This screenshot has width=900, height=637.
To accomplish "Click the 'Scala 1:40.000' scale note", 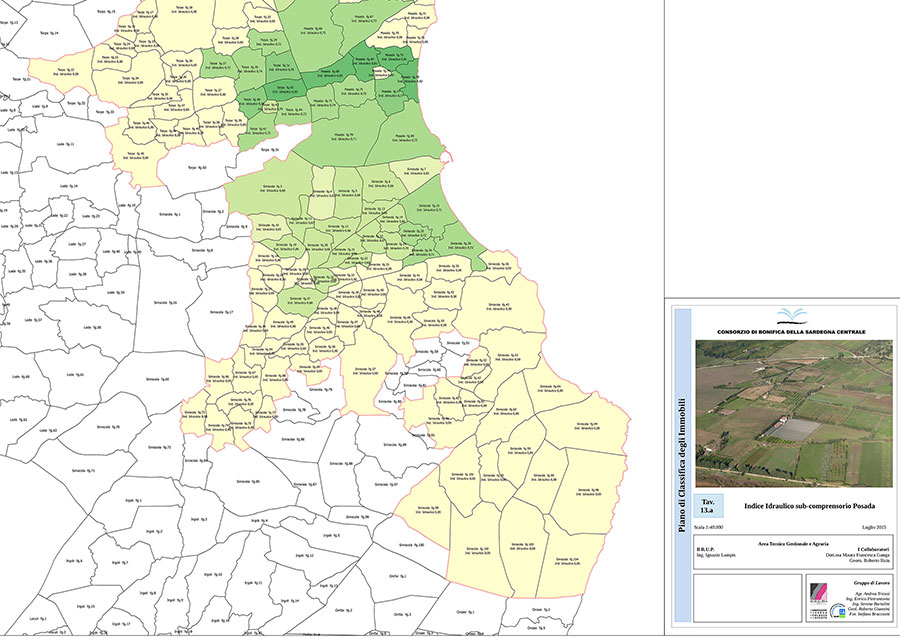I will coord(708,527).
